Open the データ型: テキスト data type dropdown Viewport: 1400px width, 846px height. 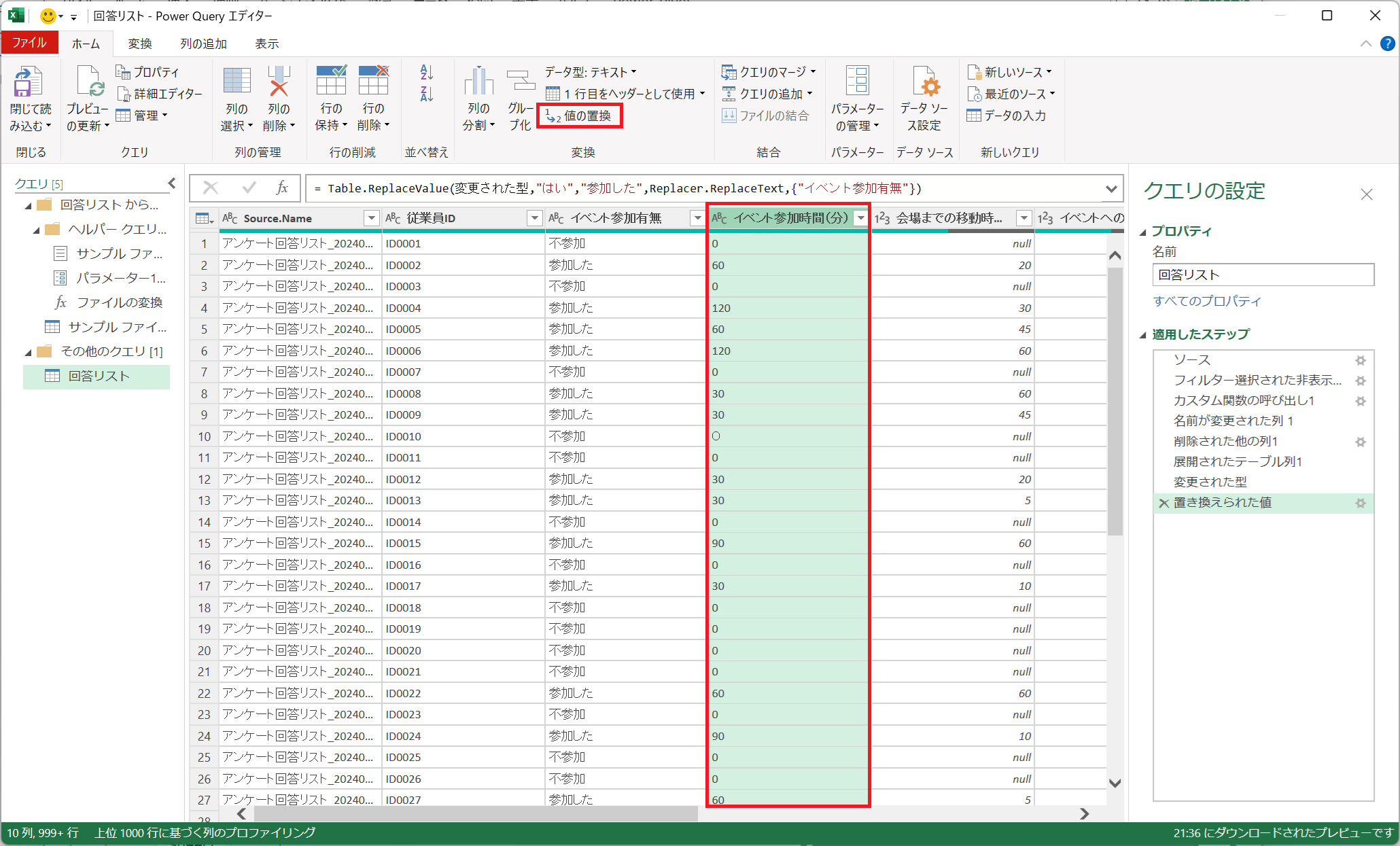[591, 72]
